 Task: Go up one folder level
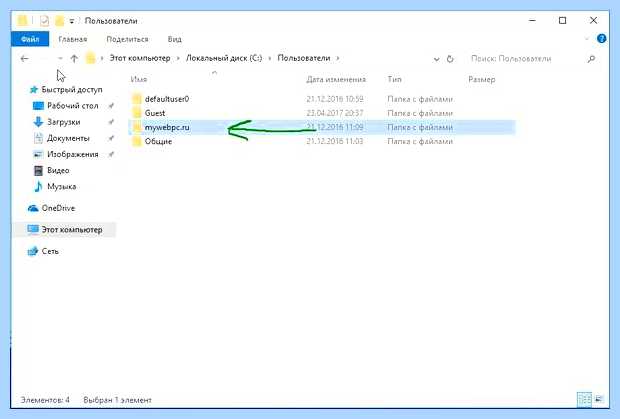tap(74, 59)
